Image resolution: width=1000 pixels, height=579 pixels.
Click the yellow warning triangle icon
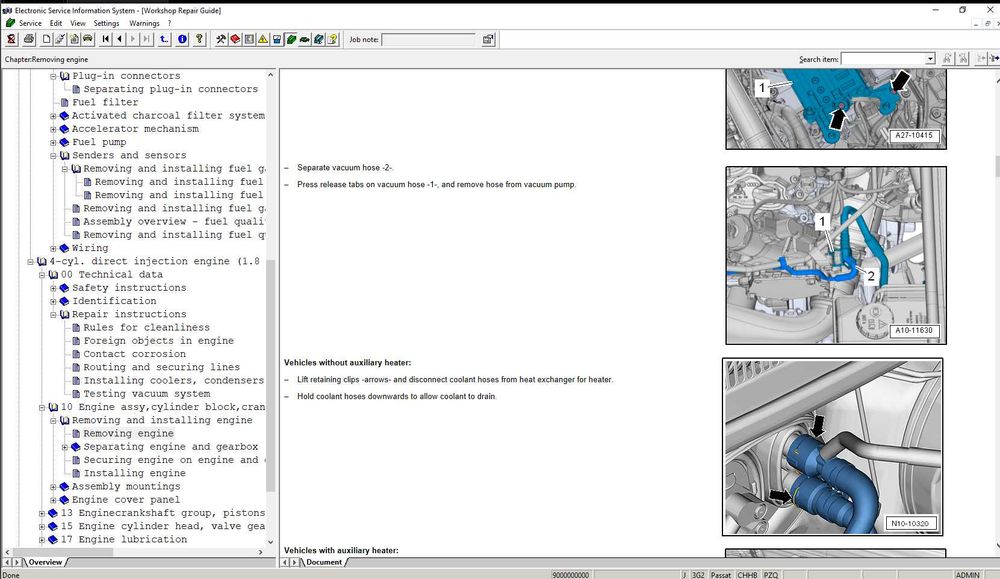click(x=263, y=40)
